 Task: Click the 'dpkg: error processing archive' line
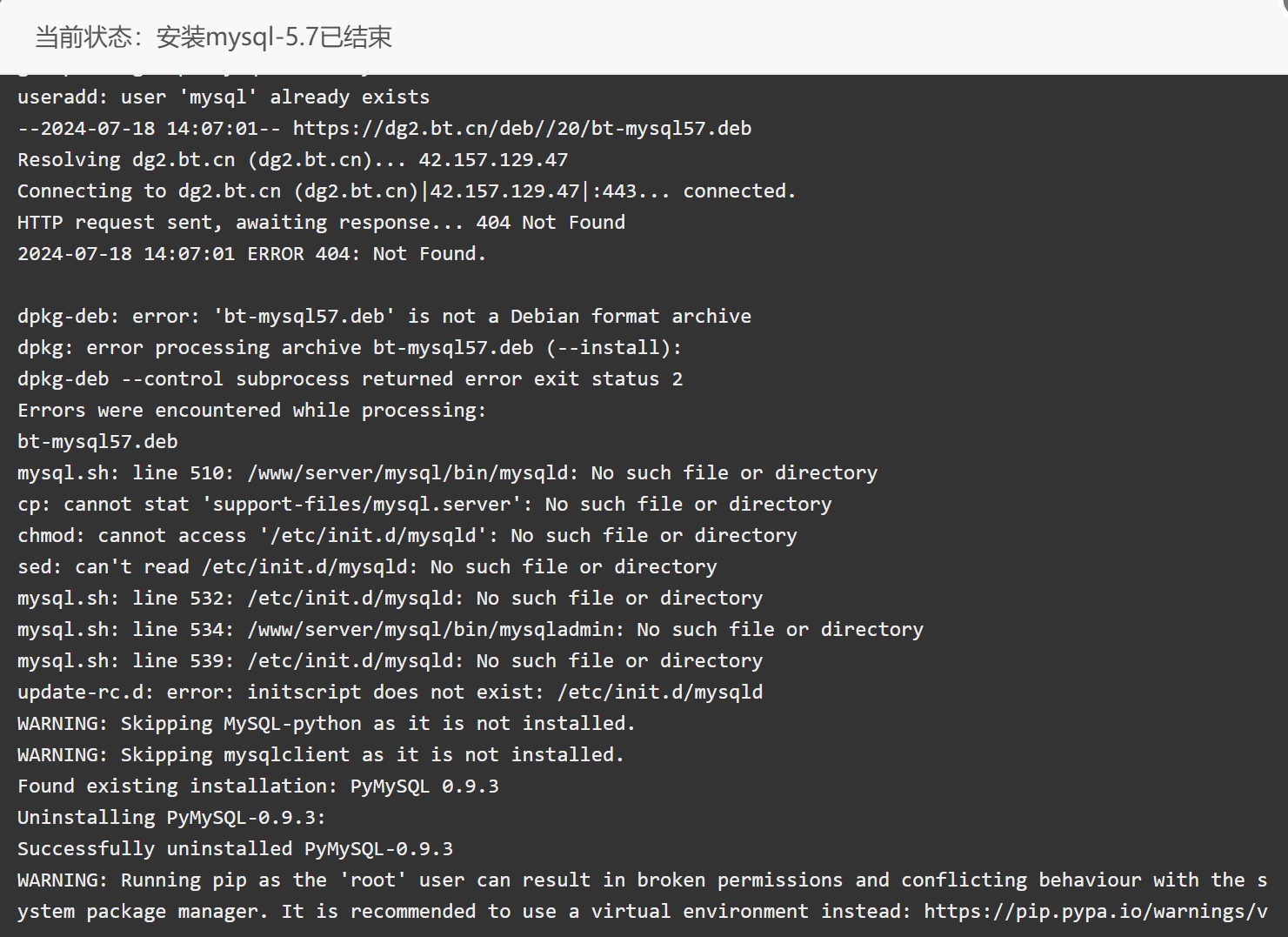coord(350,348)
